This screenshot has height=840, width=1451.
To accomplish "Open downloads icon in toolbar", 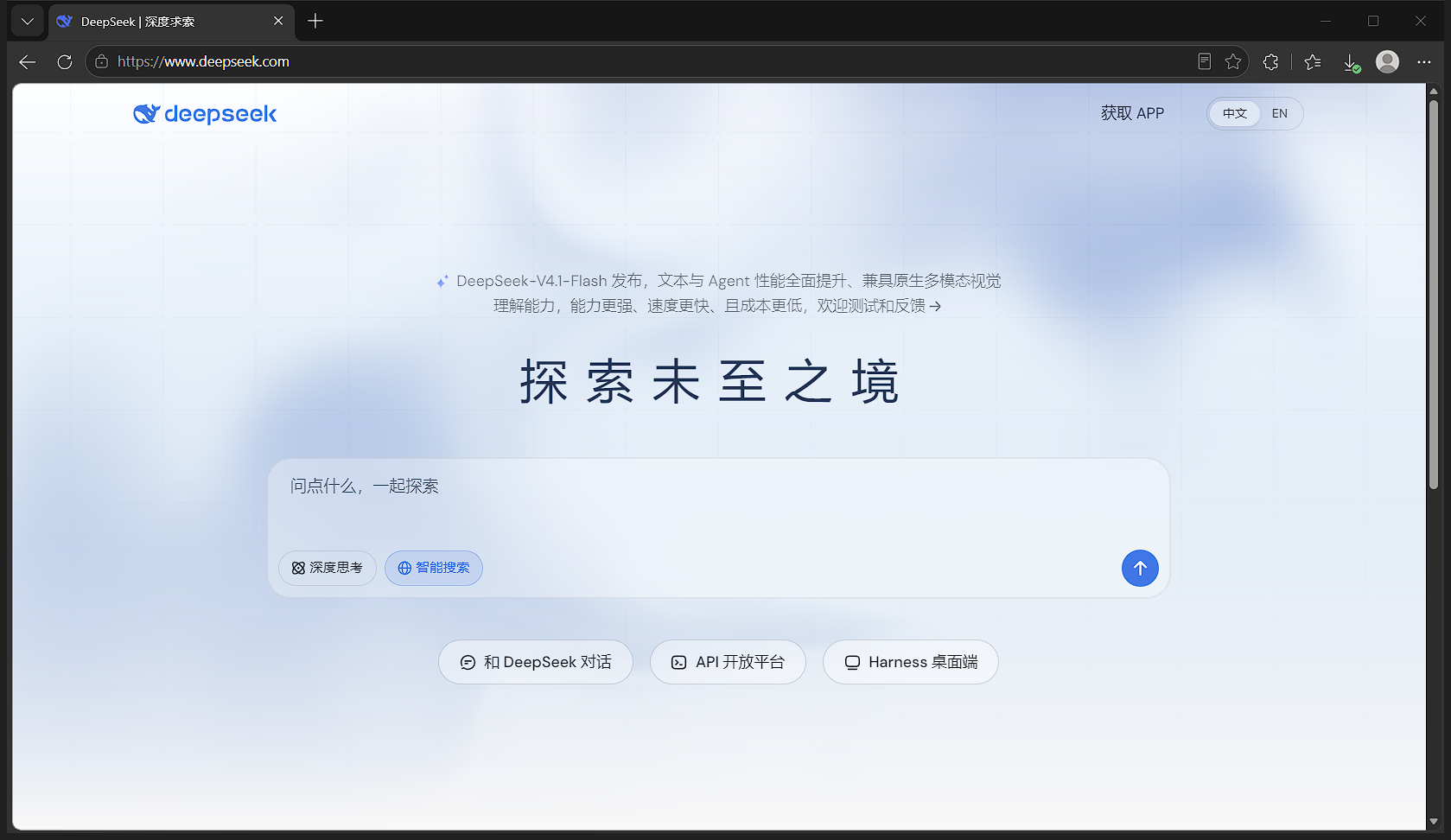I will 1351,62.
